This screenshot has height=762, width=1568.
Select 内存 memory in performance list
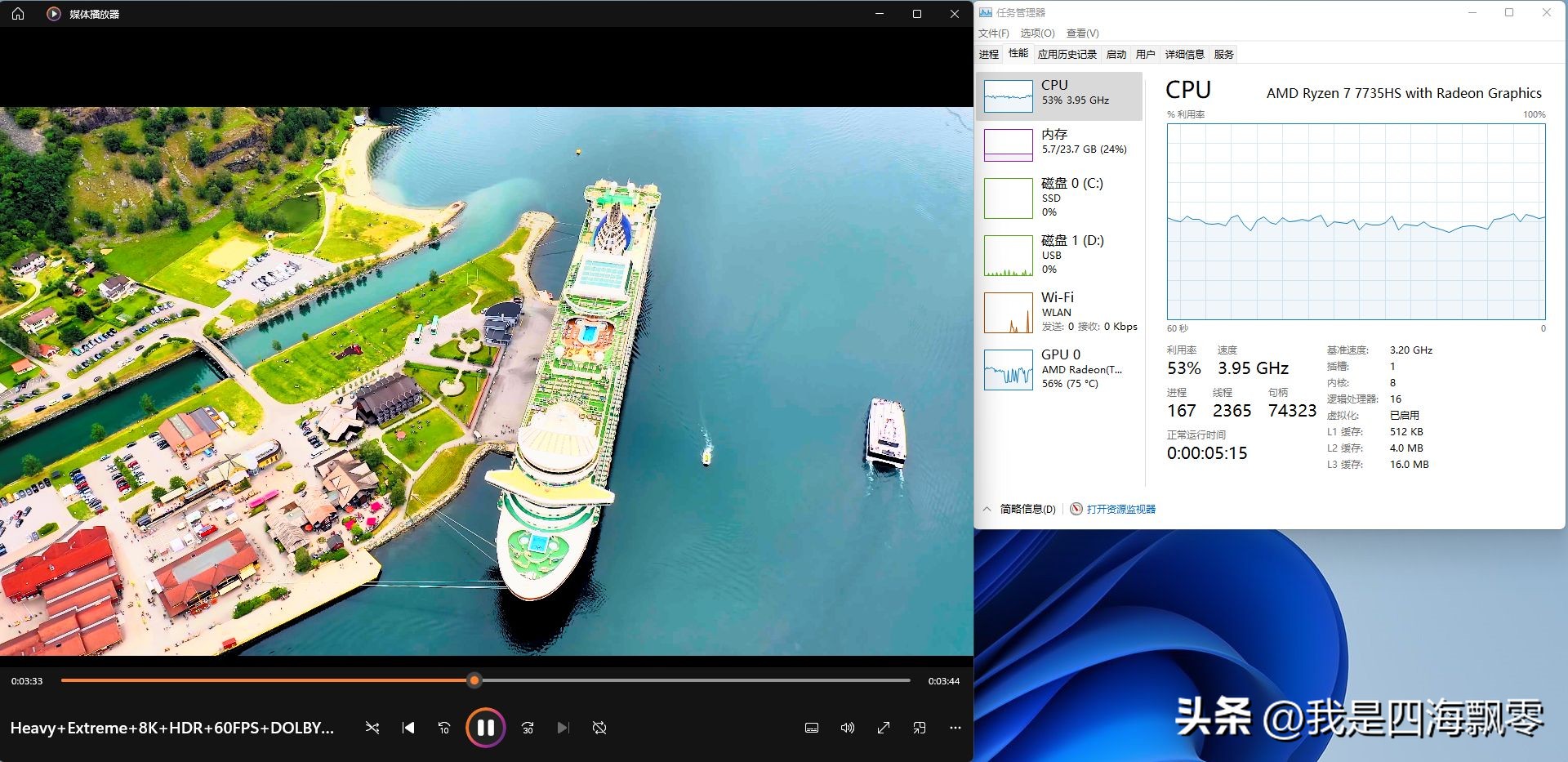(1059, 145)
